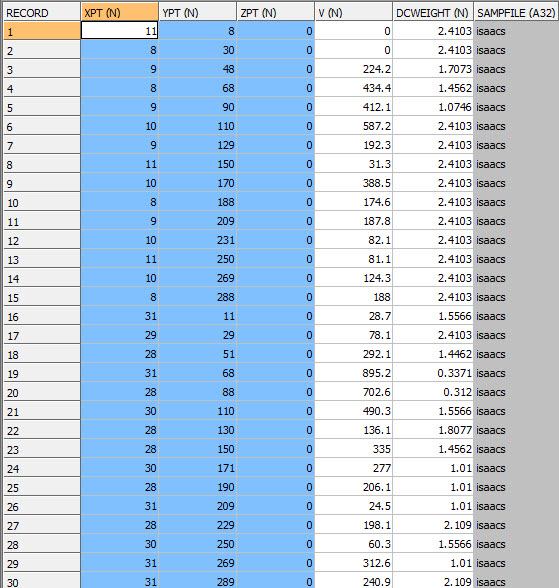559x588 pixels.
Task: Select record row 20 header
Action: point(42,392)
